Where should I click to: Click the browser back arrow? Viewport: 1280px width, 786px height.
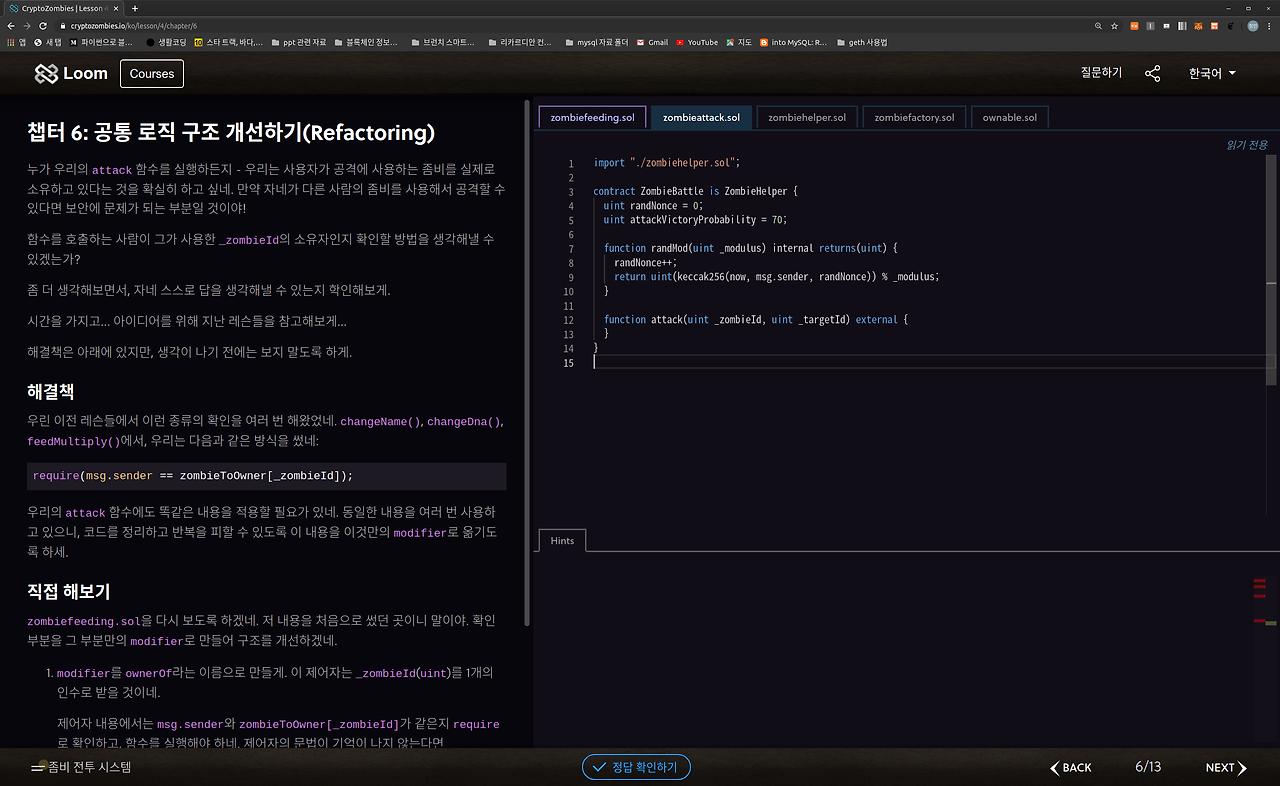tap(11, 26)
